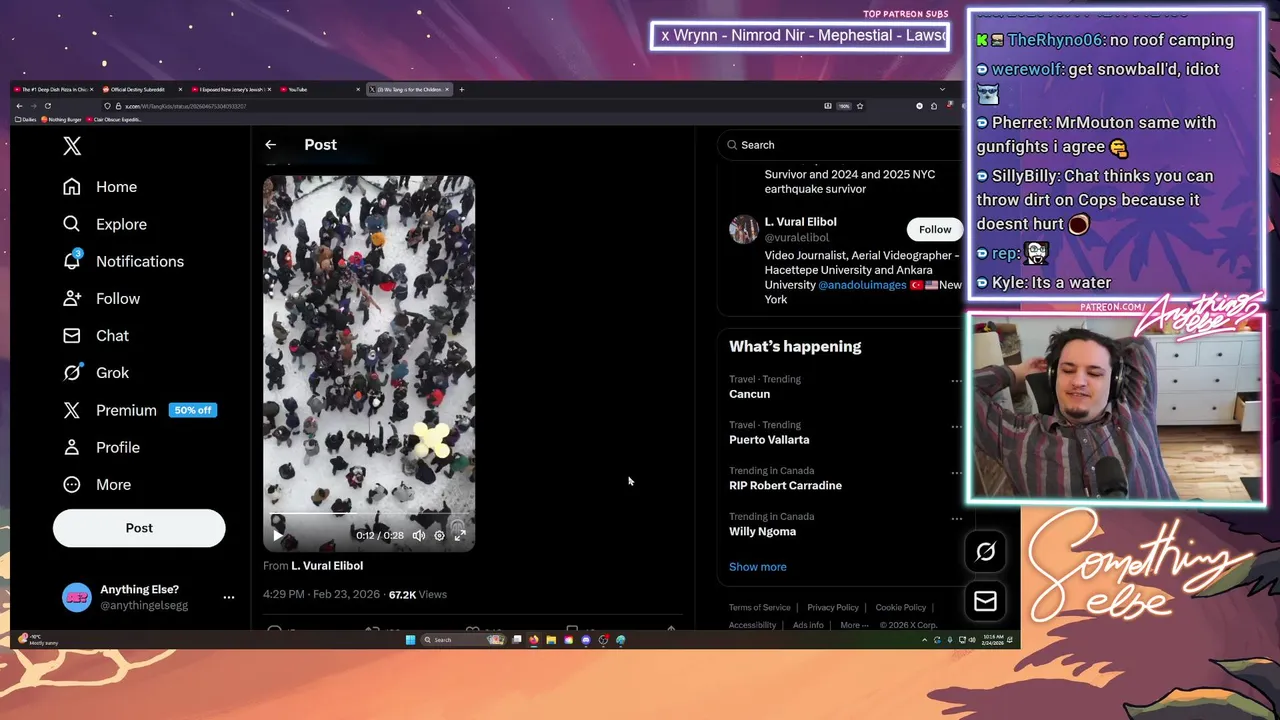The width and height of the screenshot is (1280, 720).
Task: Open the Privacy Policy link
Action: [833, 608]
